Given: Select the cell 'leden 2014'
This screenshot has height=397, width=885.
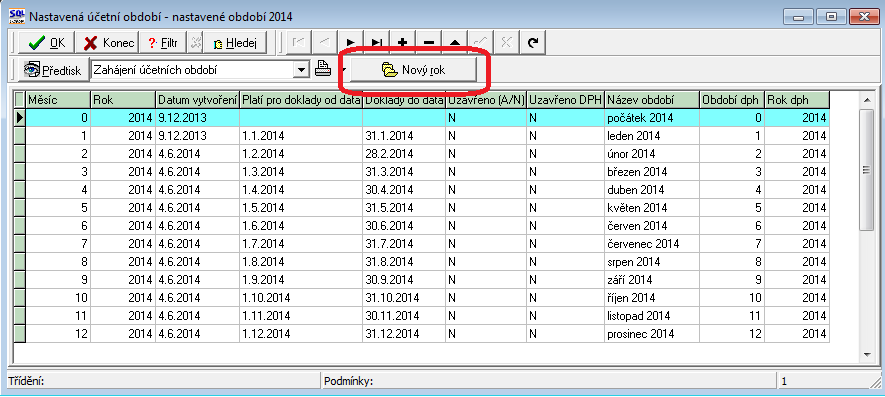Looking at the screenshot, I should [652, 136].
